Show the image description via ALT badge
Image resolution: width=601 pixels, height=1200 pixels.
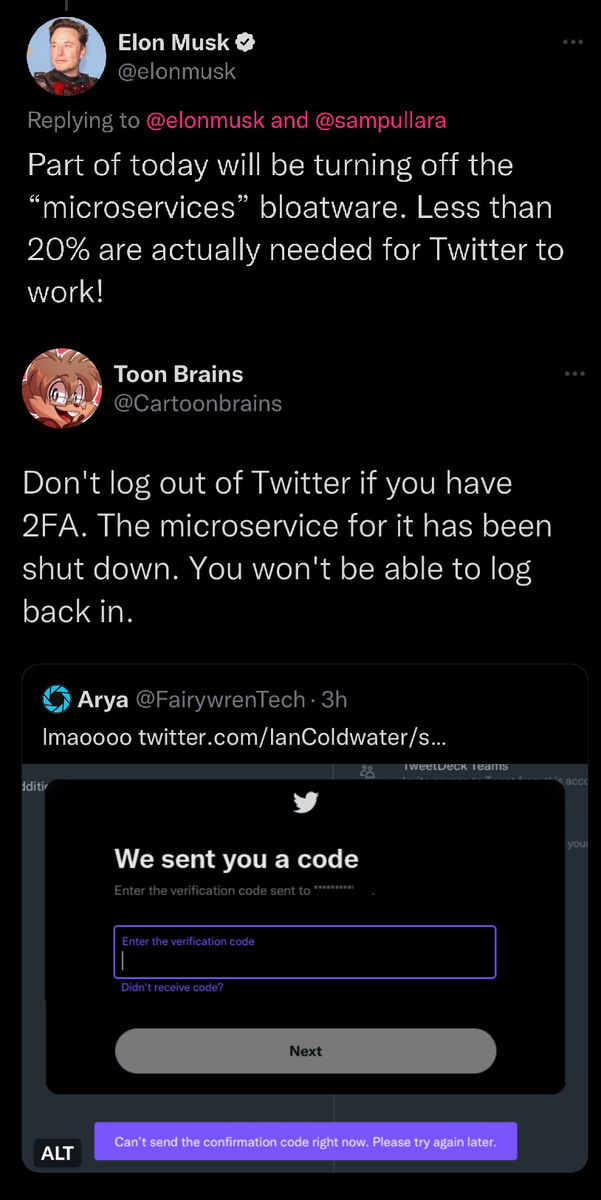tap(57, 1153)
